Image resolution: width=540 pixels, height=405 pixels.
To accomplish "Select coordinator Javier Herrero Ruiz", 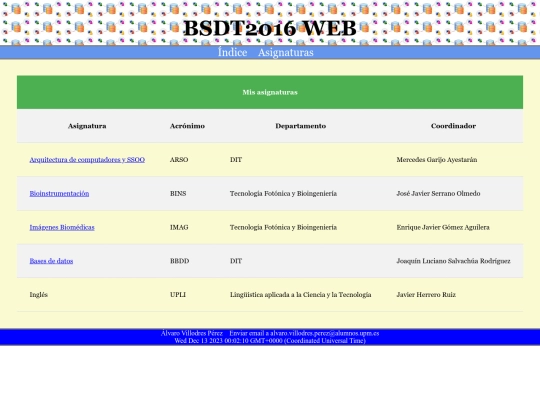I will click(453, 295).
